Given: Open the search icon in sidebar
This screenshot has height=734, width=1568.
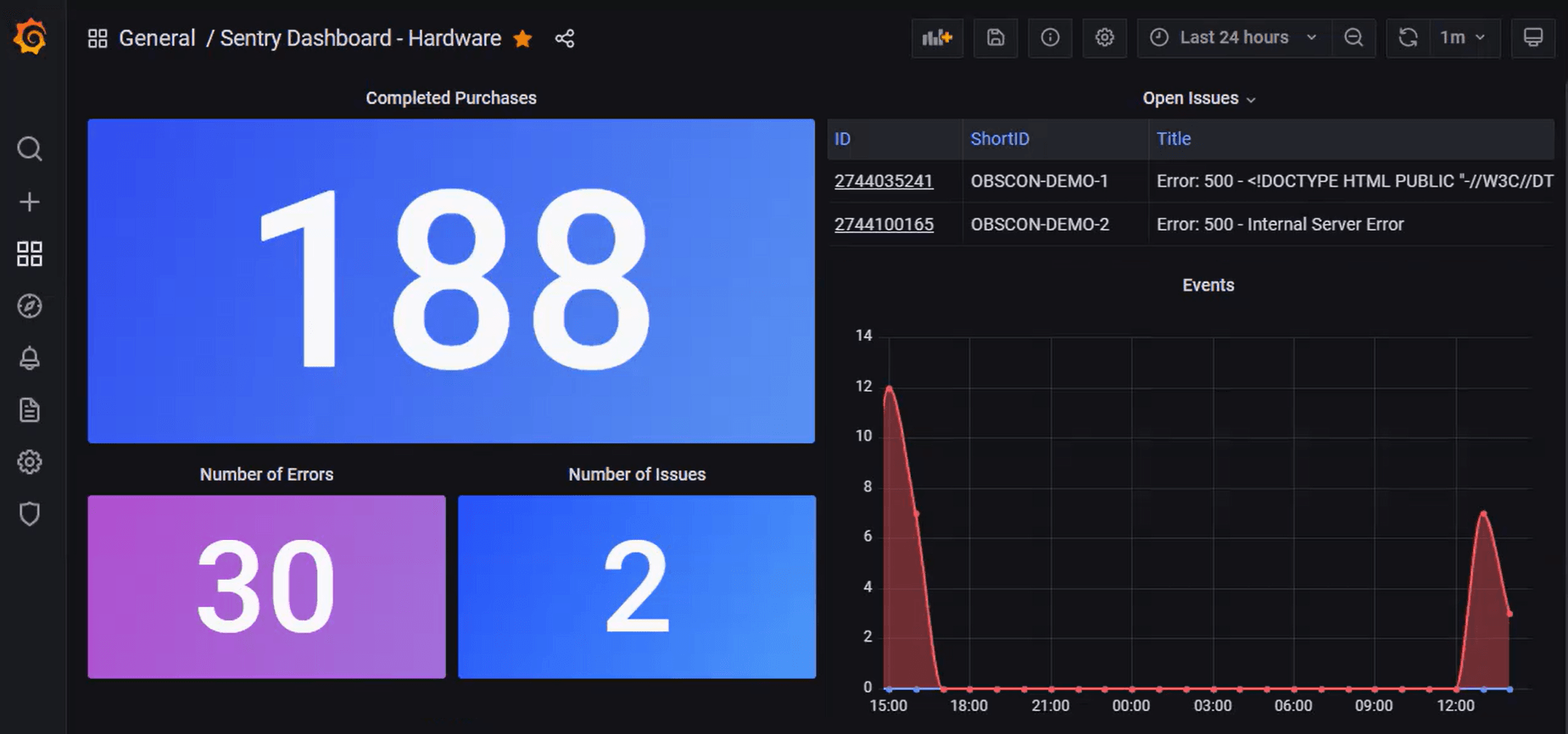Looking at the screenshot, I should pyautogui.click(x=30, y=149).
